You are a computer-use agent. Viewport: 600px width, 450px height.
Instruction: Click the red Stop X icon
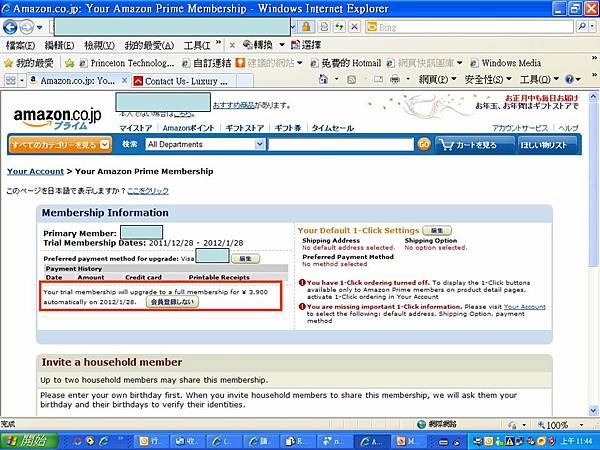(355, 27)
